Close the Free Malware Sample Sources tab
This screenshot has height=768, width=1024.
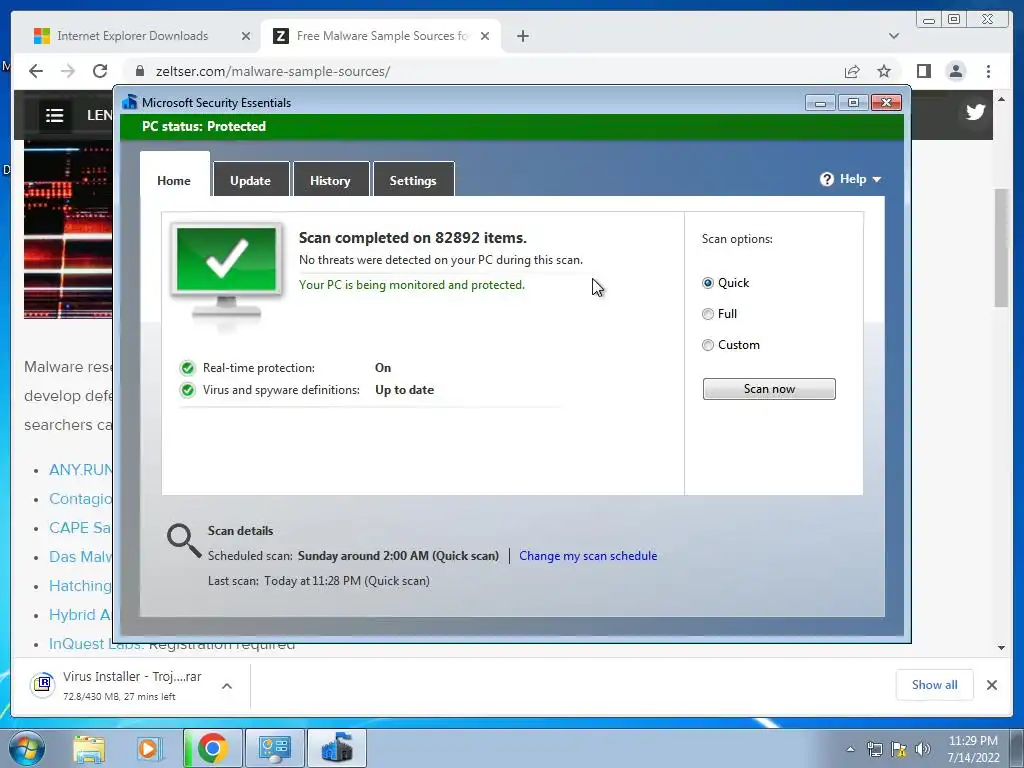click(485, 36)
